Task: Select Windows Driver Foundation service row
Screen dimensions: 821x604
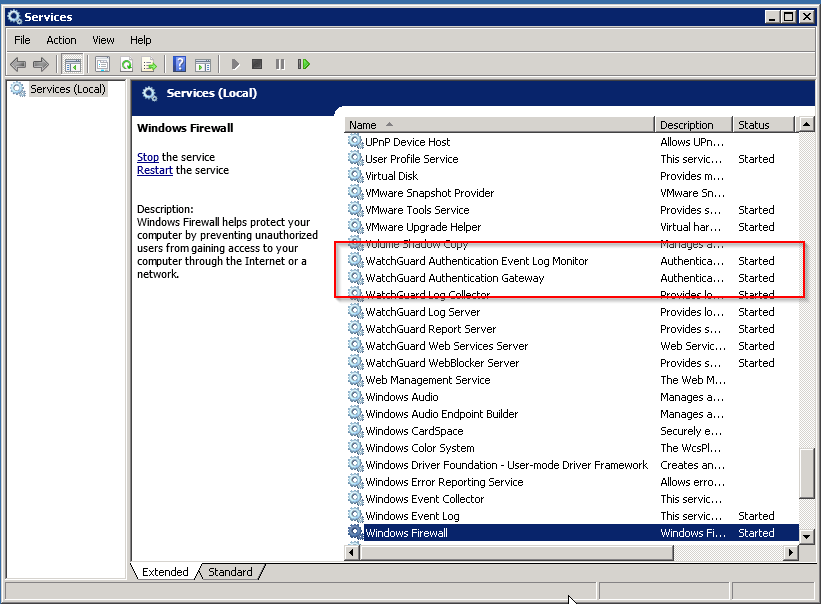Action: point(572,465)
